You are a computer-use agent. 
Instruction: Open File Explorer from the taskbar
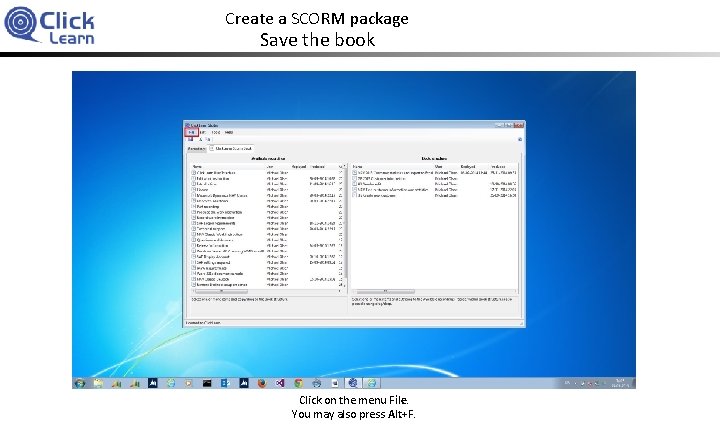(98, 383)
